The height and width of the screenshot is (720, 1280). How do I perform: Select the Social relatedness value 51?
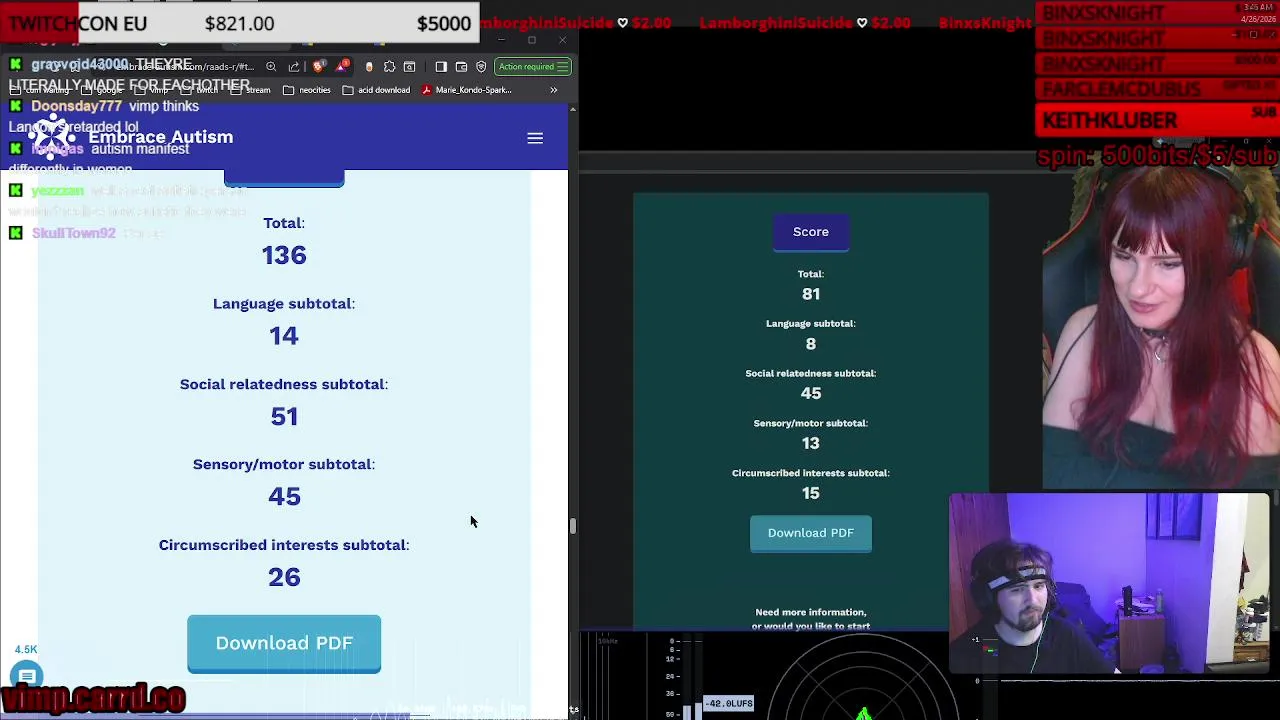tap(284, 416)
